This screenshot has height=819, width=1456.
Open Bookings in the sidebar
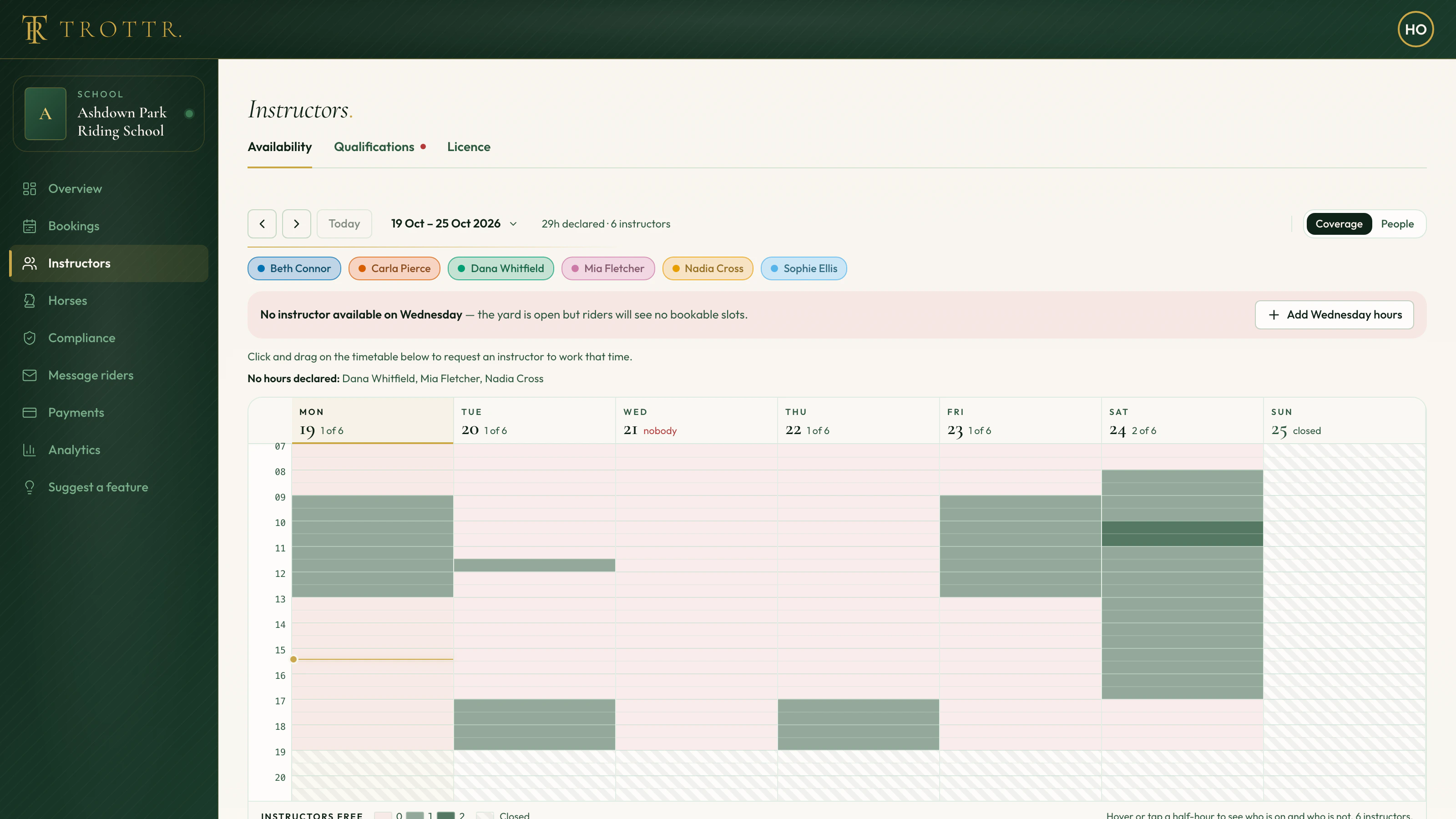coord(109,226)
